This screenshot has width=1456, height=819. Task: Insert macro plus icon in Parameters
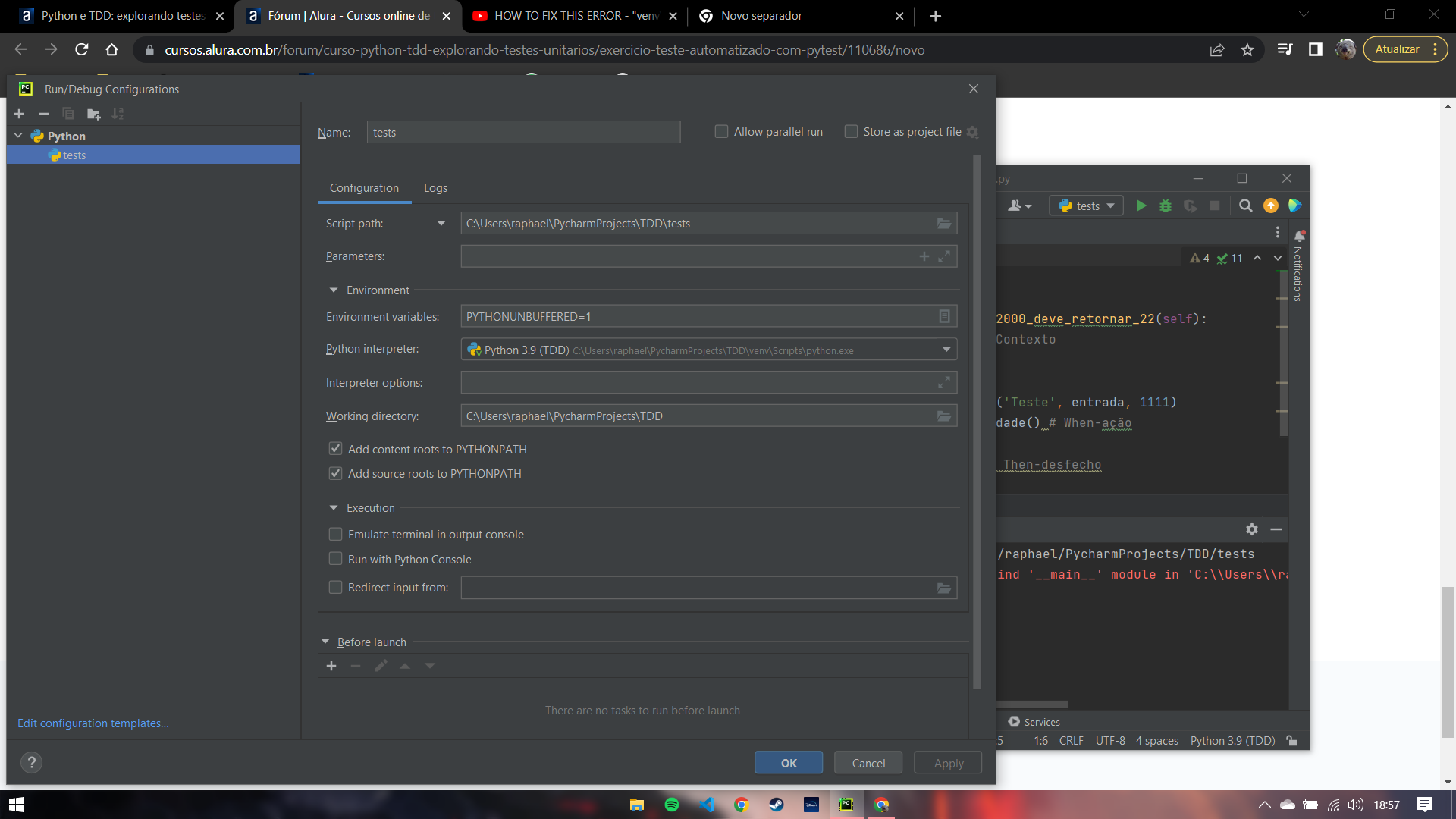click(x=924, y=256)
